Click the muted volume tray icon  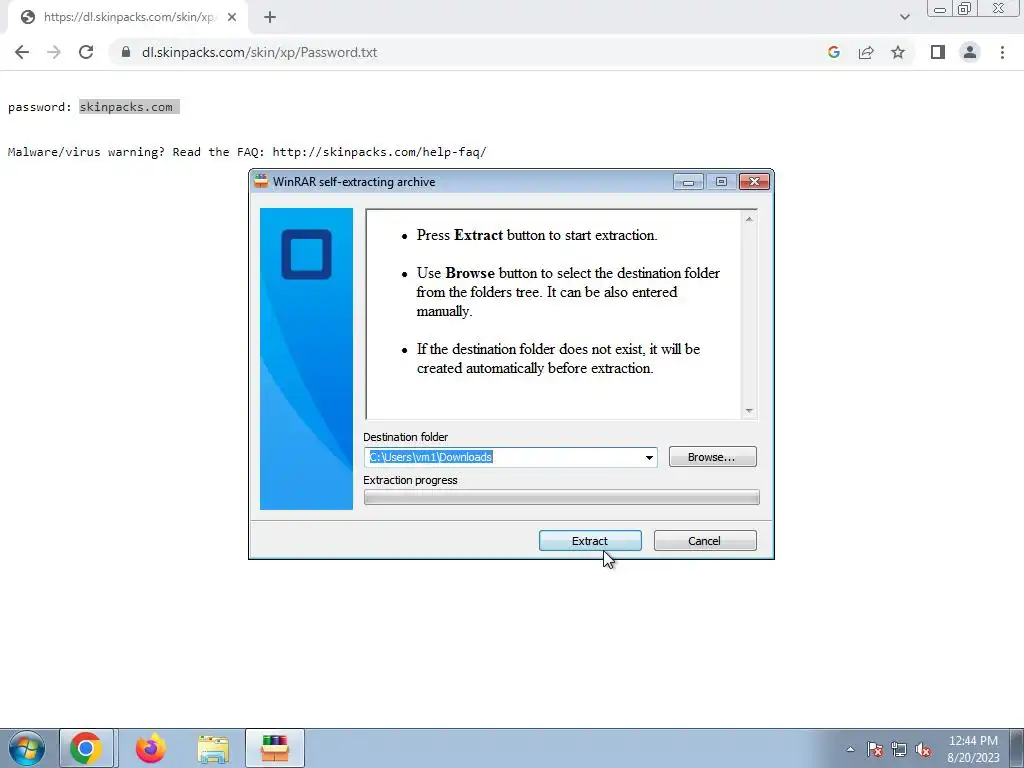pyautogui.click(x=923, y=749)
